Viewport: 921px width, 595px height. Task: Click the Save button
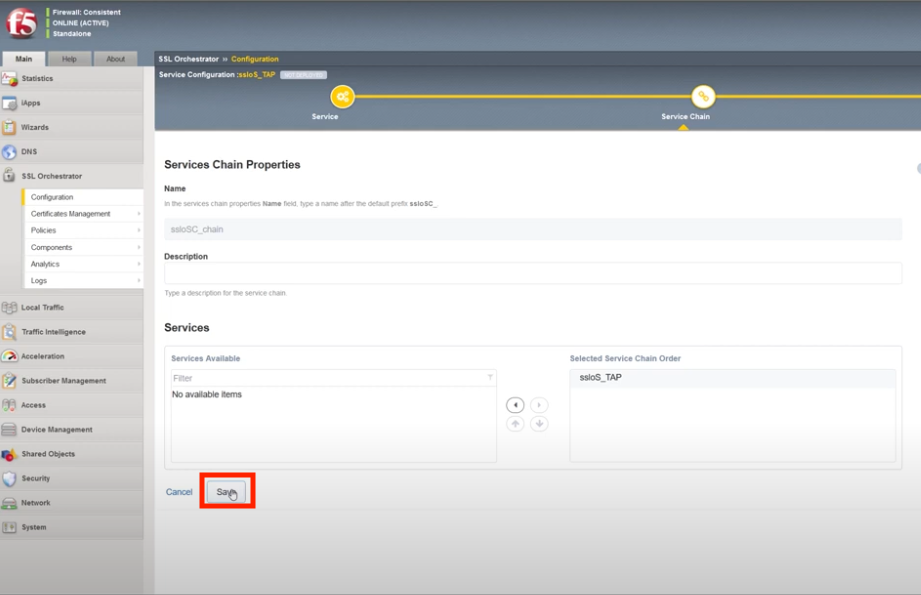click(x=226, y=492)
